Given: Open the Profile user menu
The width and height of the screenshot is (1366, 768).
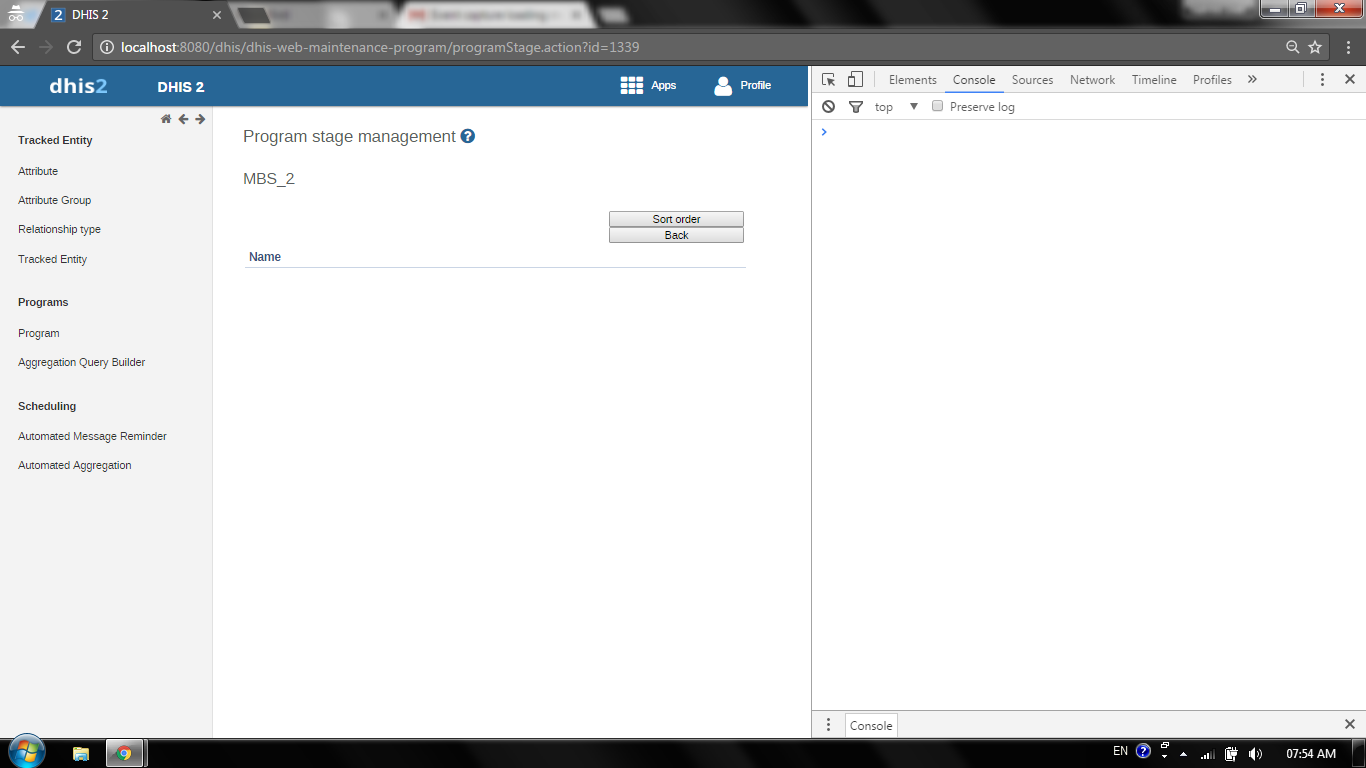Looking at the screenshot, I should click(742, 86).
